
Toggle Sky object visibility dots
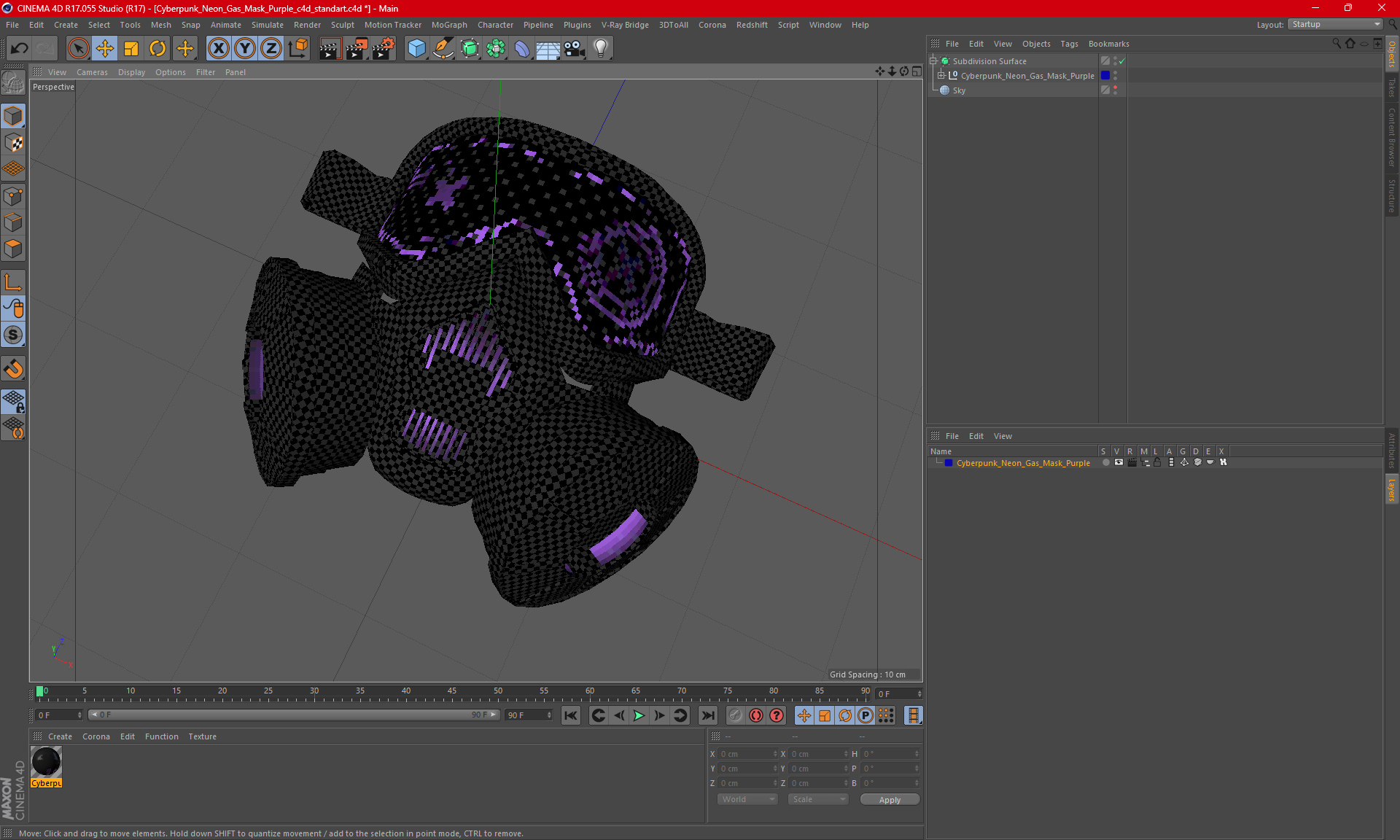pyautogui.click(x=1115, y=90)
